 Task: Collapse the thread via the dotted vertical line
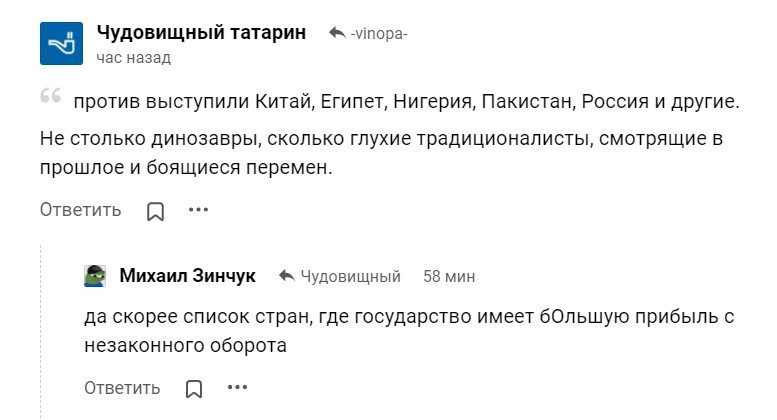click(41, 330)
